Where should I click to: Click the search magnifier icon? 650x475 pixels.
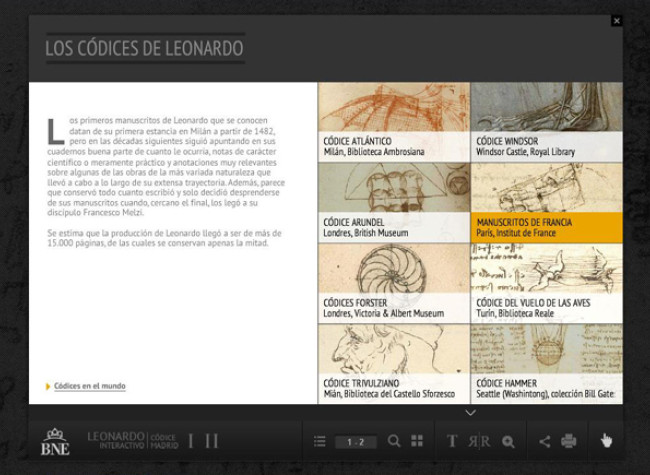point(394,441)
